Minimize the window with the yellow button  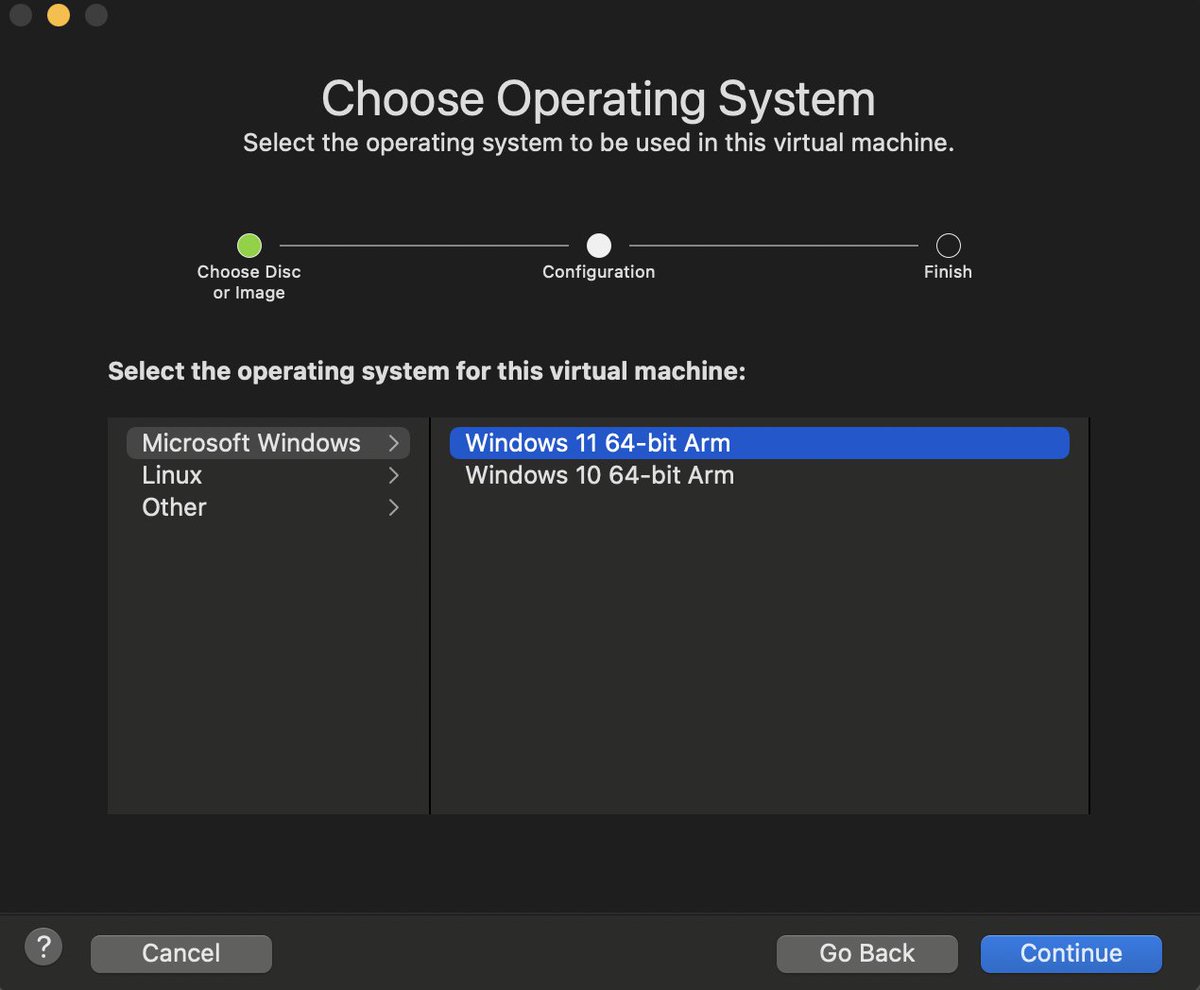click(59, 15)
